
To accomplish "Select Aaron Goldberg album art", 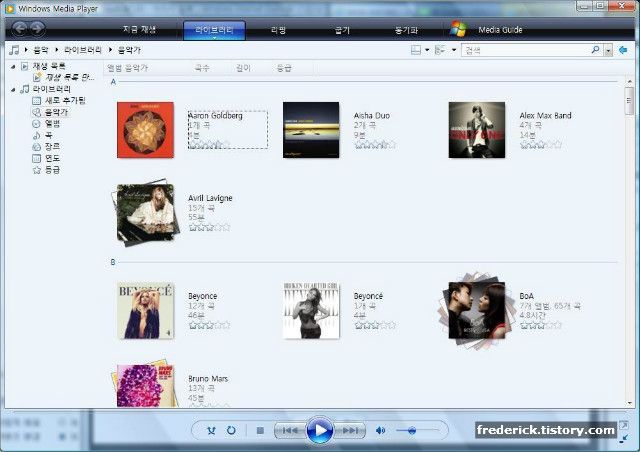I will [x=145, y=130].
